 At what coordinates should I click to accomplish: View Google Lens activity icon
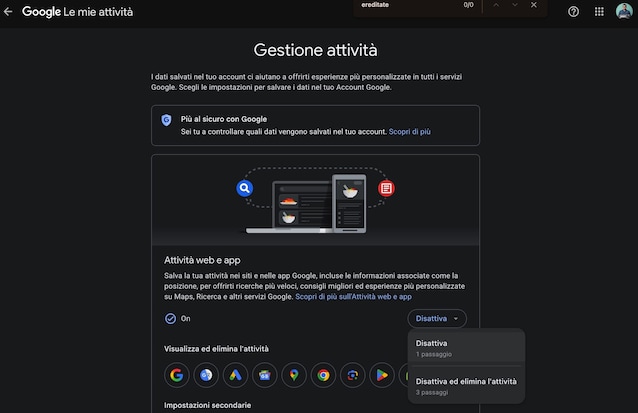353,375
